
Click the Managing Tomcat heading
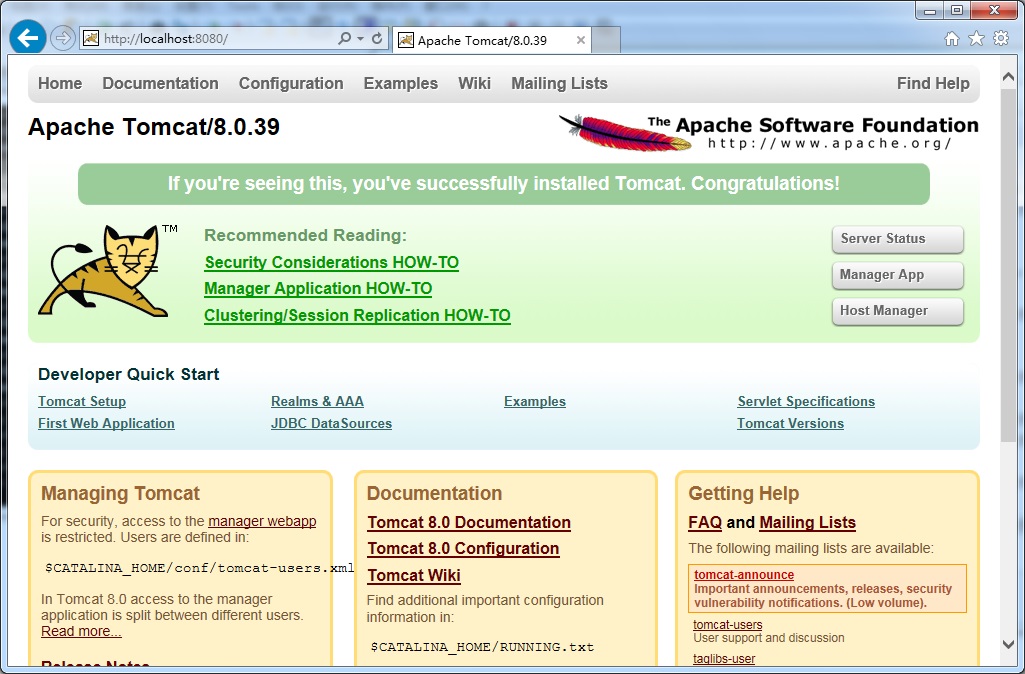(x=120, y=493)
